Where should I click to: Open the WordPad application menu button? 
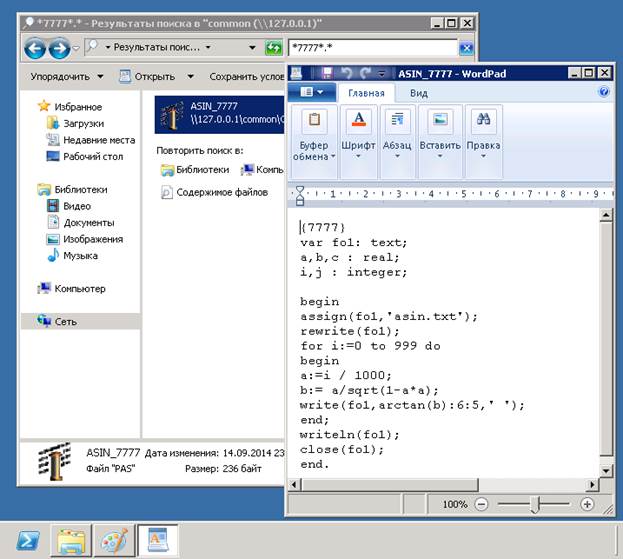pyautogui.click(x=312, y=93)
